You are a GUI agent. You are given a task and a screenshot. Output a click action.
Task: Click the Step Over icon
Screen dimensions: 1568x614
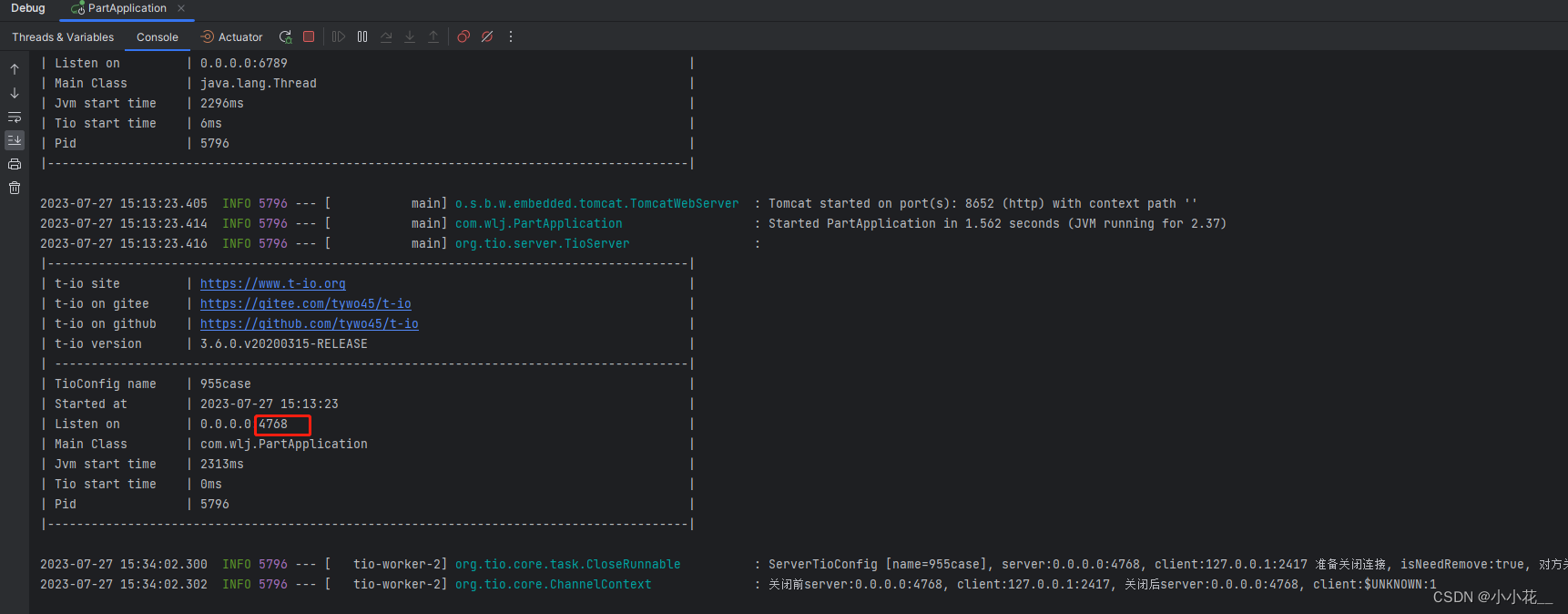386,36
